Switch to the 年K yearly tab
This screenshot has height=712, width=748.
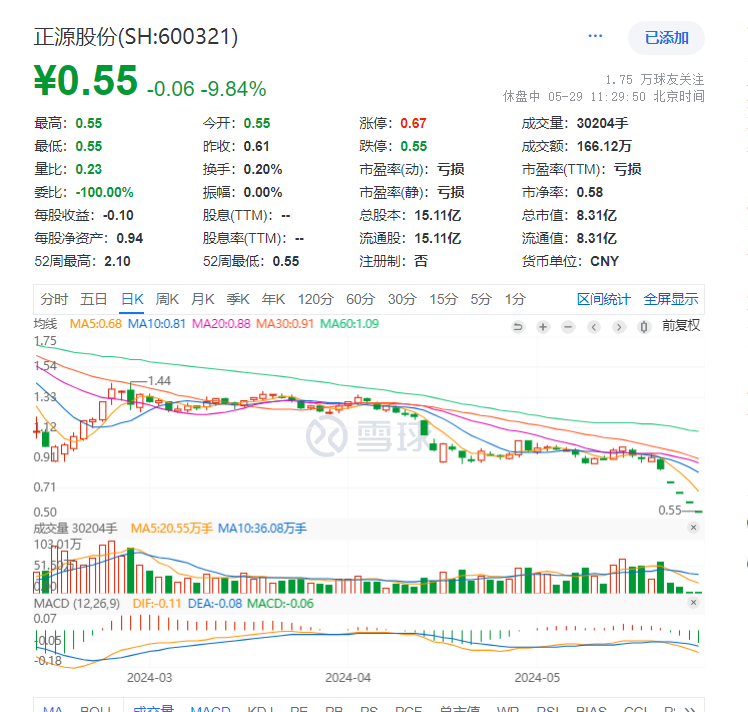tap(273, 299)
